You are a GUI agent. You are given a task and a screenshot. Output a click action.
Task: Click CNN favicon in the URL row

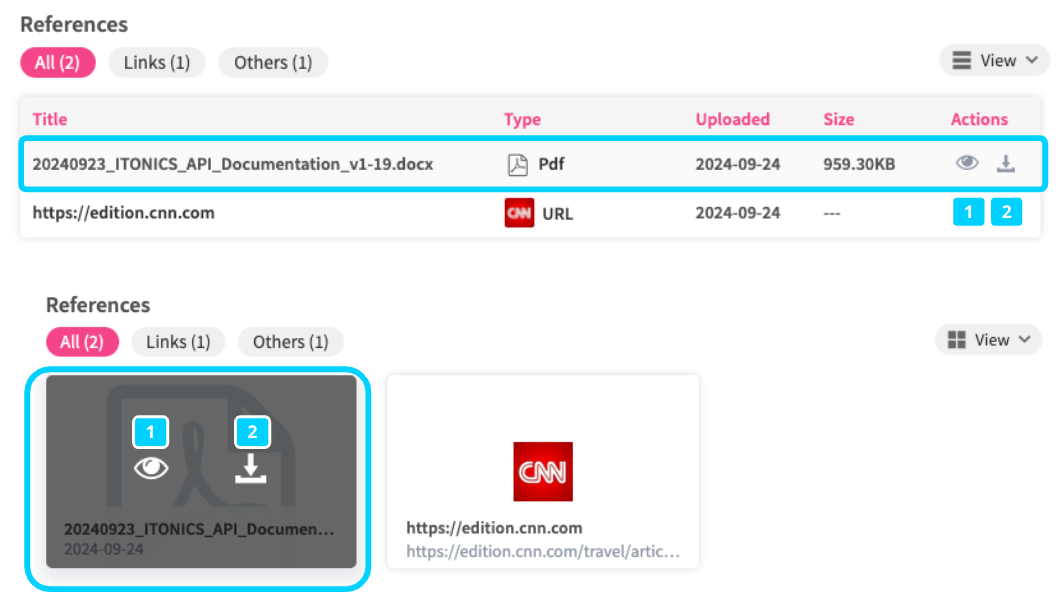(x=519, y=213)
